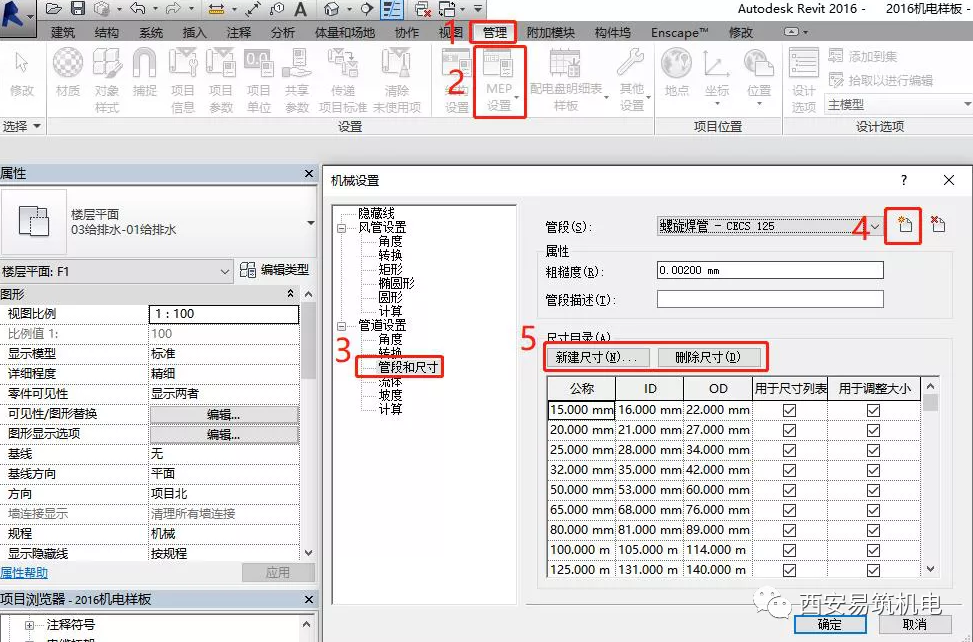
Task: Open the Materials (材质) tool
Action: tap(68, 73)
